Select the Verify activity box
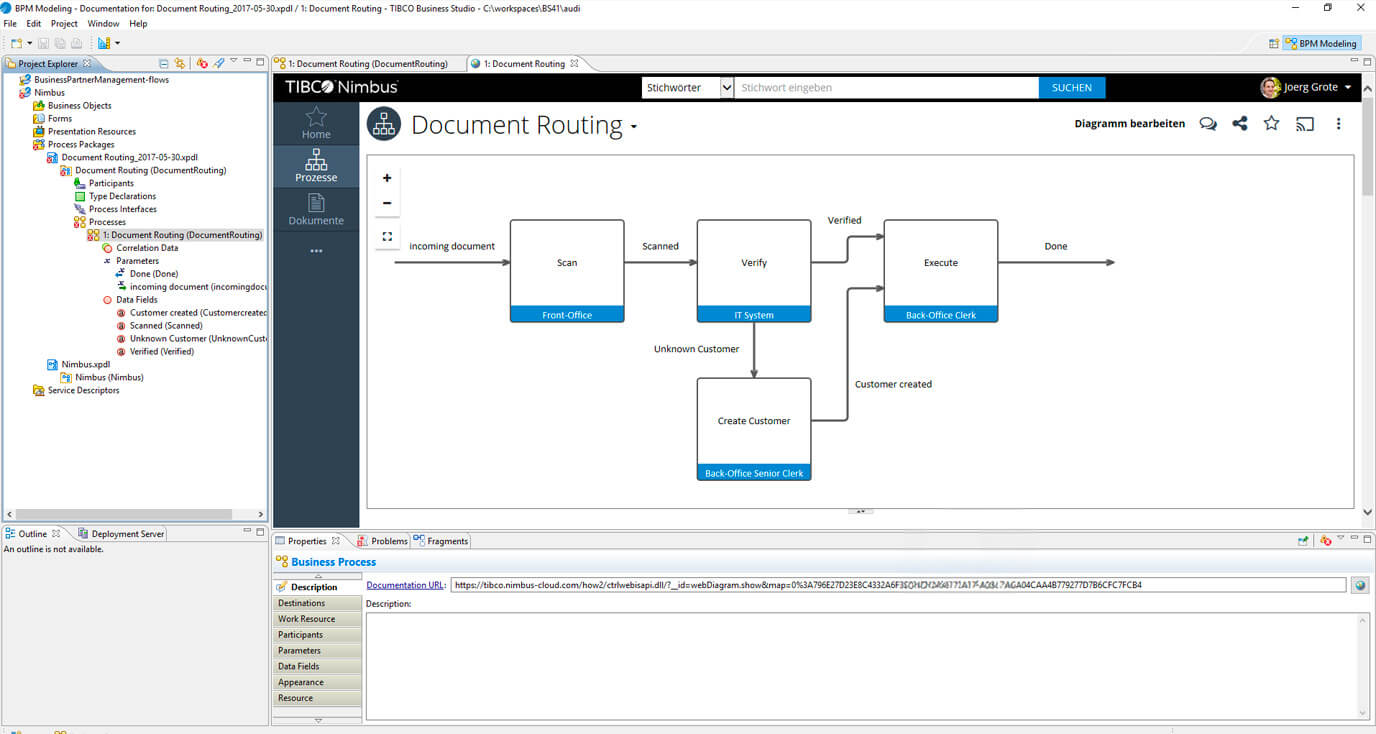The image size is (1376, 734). 754,271
